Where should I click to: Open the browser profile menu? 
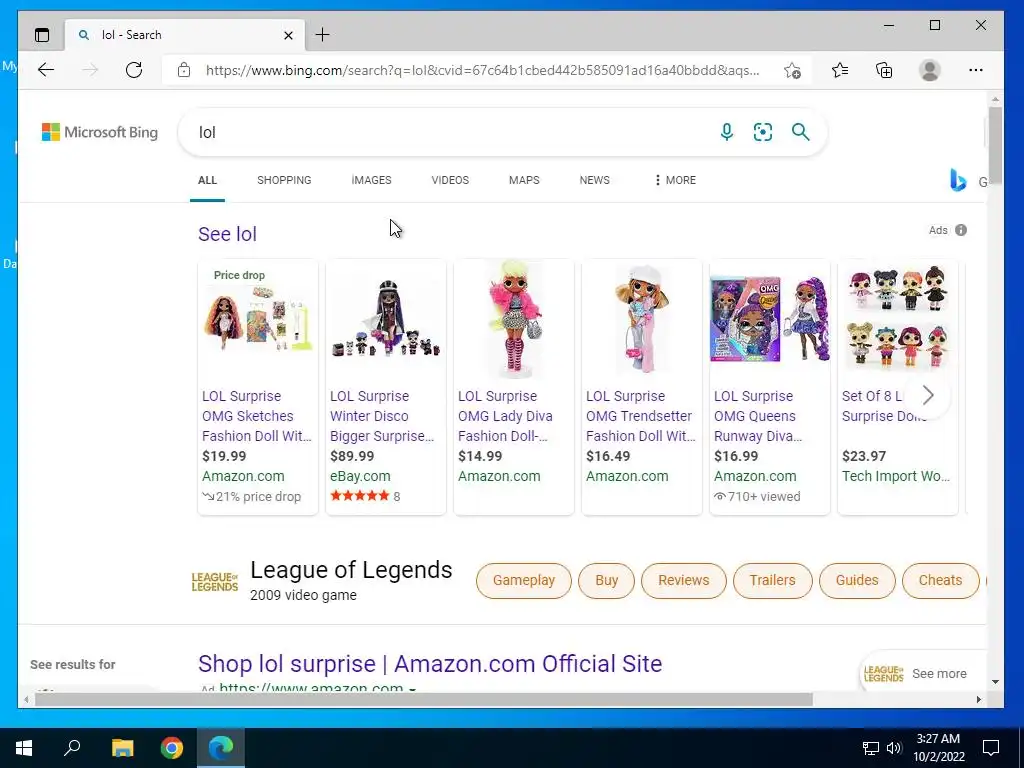(x=929, y=70)
